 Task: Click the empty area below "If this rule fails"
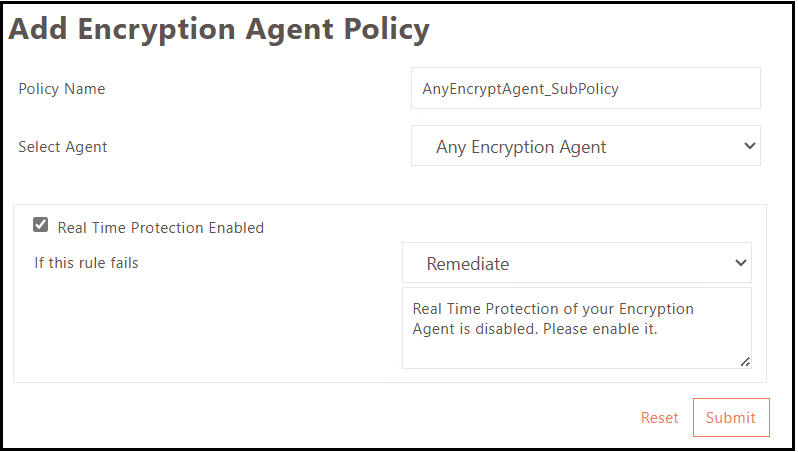pos(200,330)
